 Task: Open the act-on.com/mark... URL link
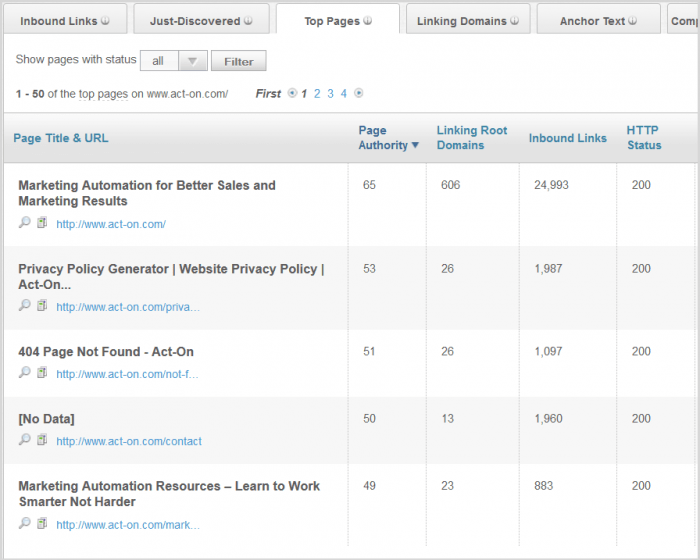(x=128, y=525)
